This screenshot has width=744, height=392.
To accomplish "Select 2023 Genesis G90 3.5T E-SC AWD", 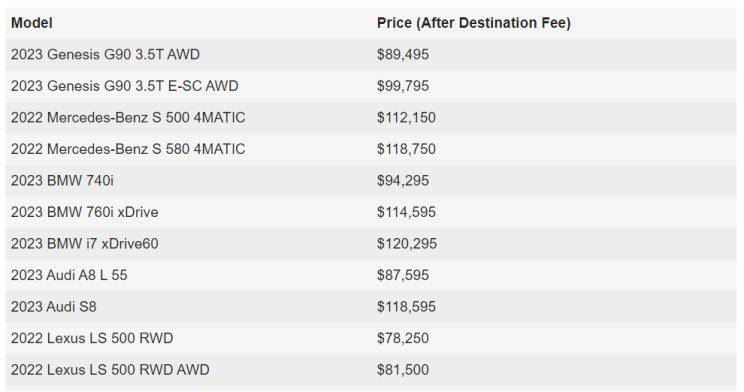I will [125, 86].
